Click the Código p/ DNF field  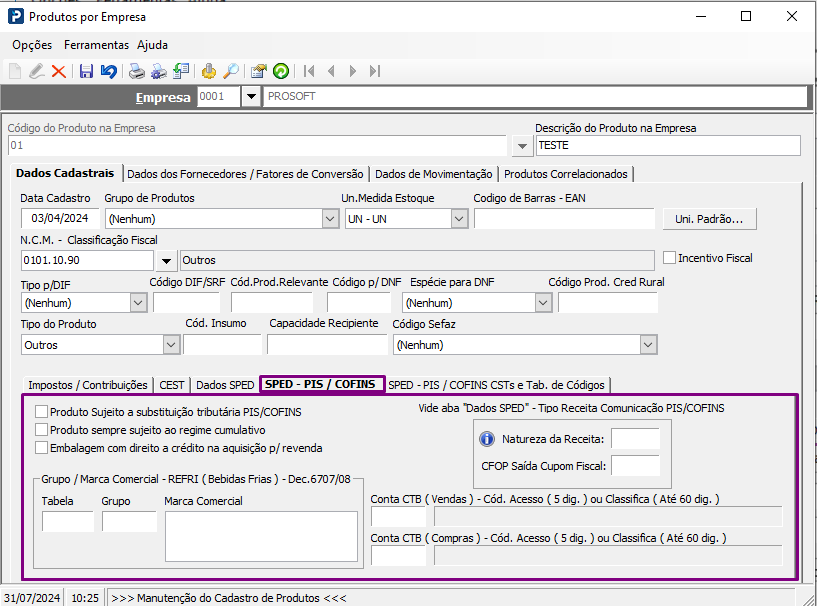(x=359, y=302)
